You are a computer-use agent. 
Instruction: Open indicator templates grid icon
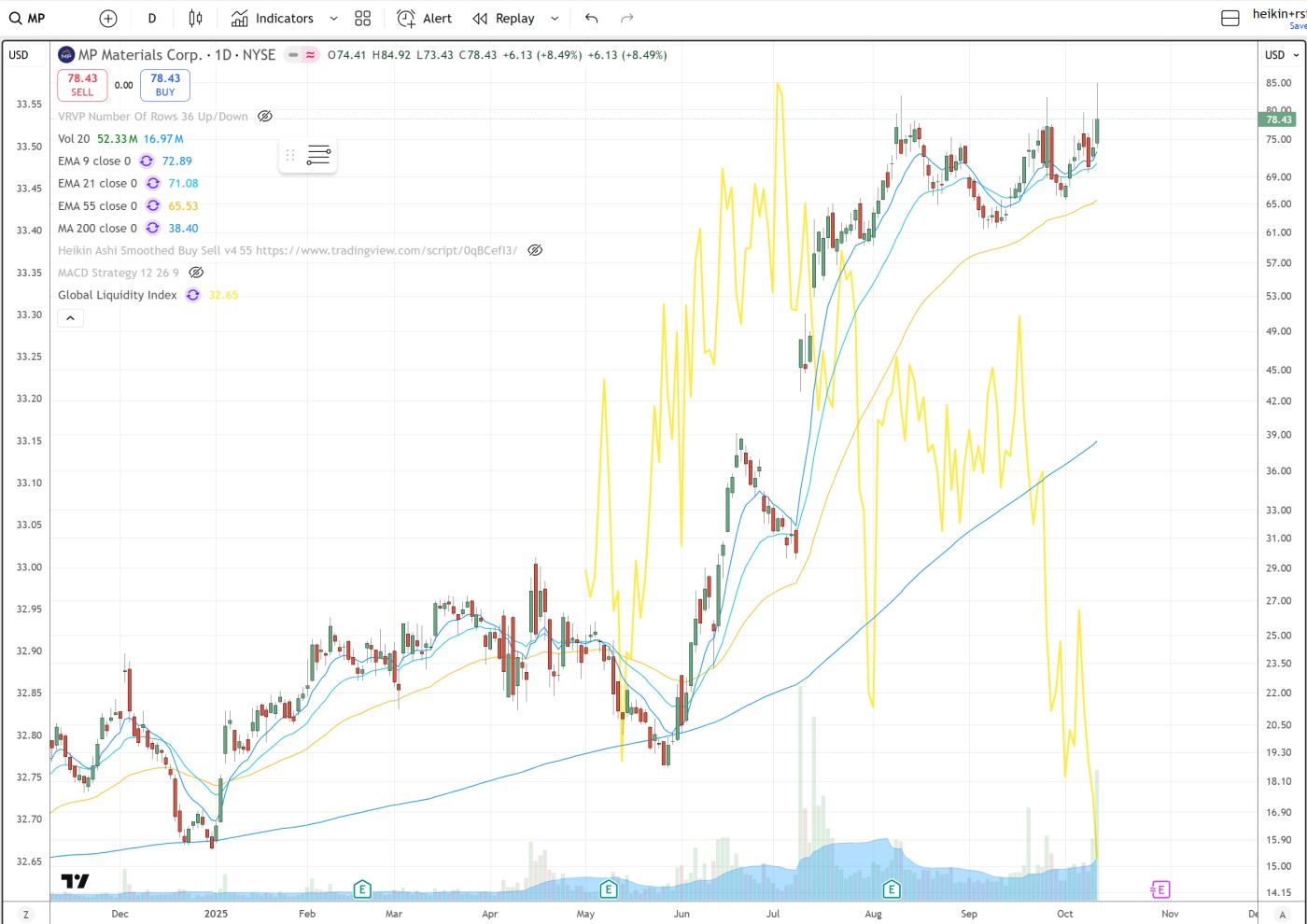point(363,19)
